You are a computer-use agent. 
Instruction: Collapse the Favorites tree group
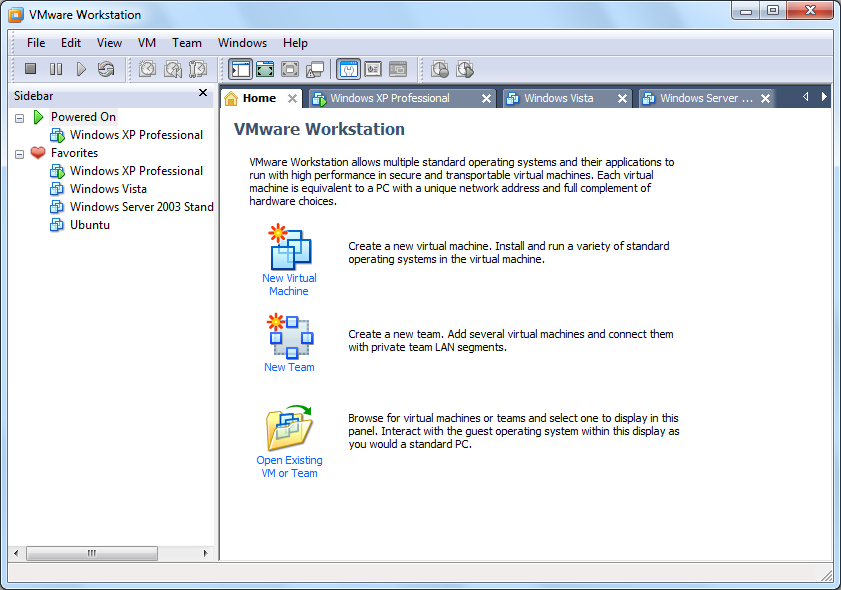point(20,154)
